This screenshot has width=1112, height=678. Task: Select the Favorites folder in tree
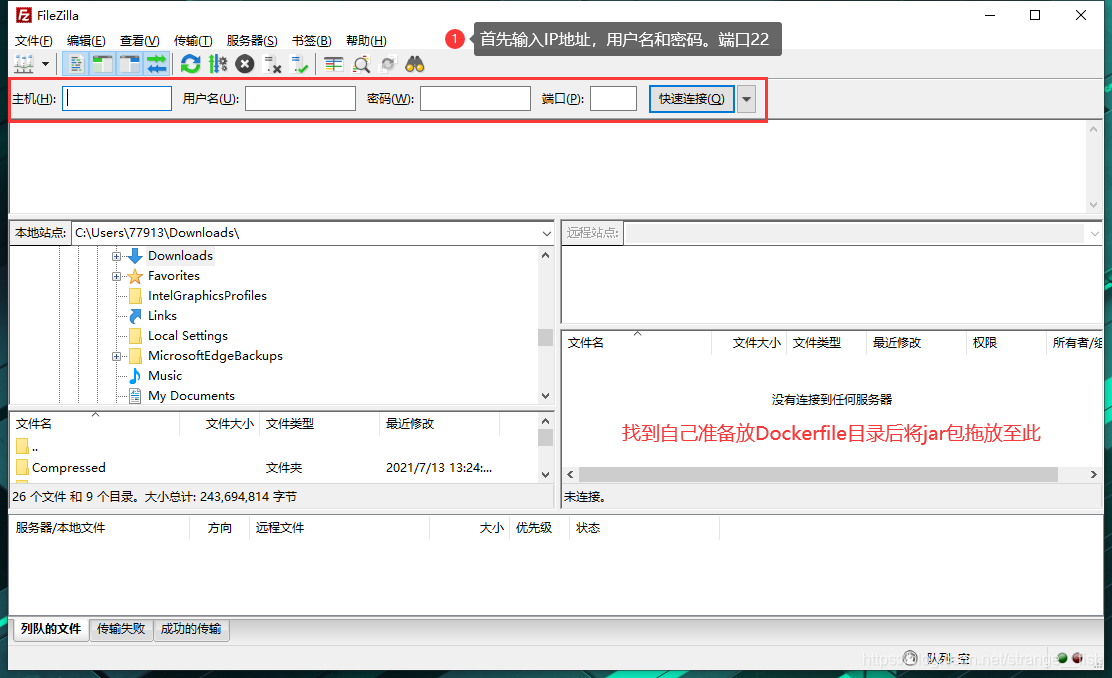[x=174, y=276]
